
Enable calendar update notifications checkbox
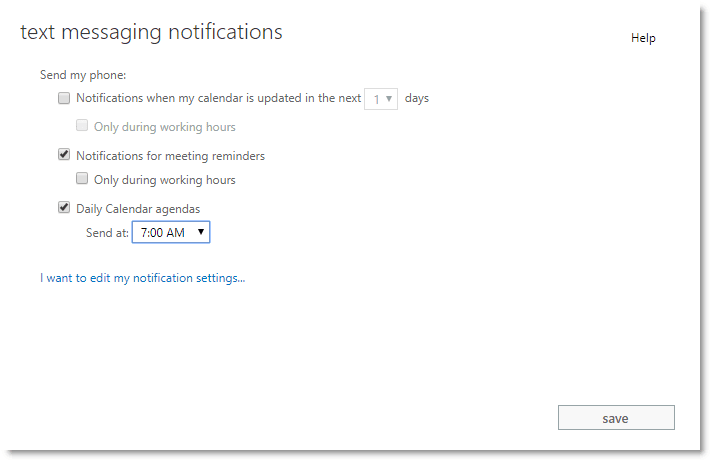tap(64, 98)
